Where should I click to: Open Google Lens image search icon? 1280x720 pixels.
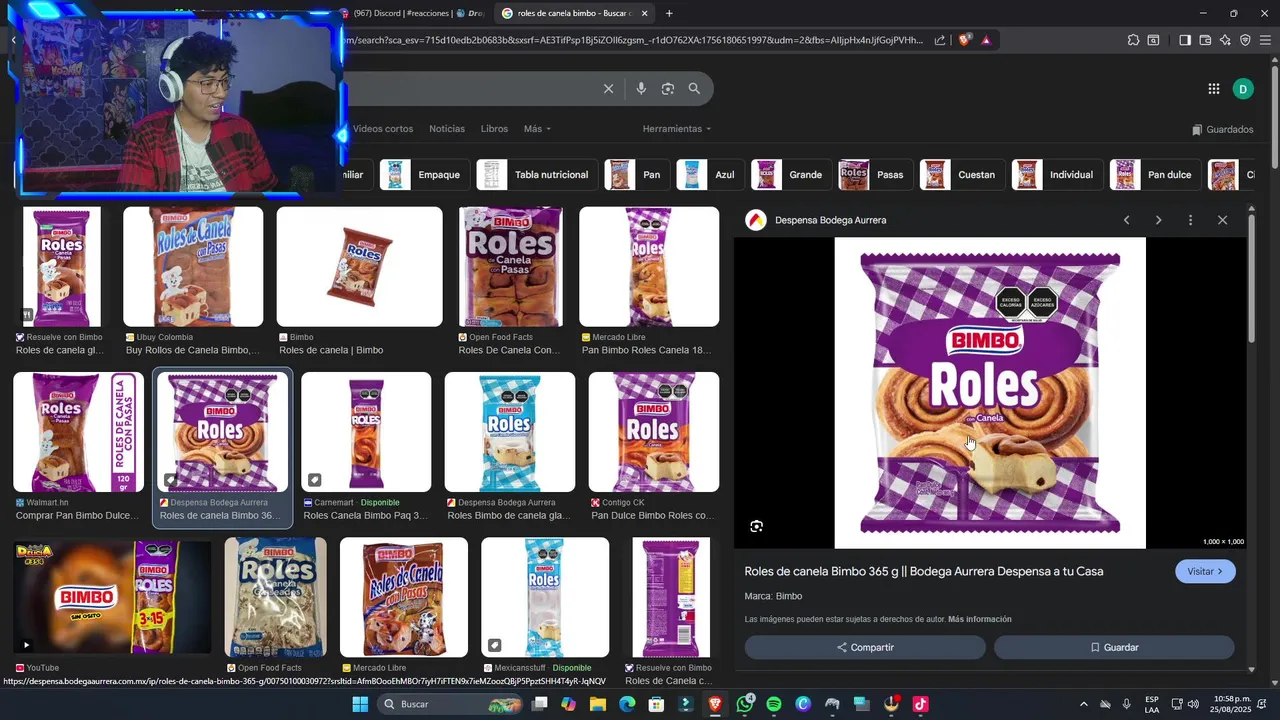(x=668, y=89)
